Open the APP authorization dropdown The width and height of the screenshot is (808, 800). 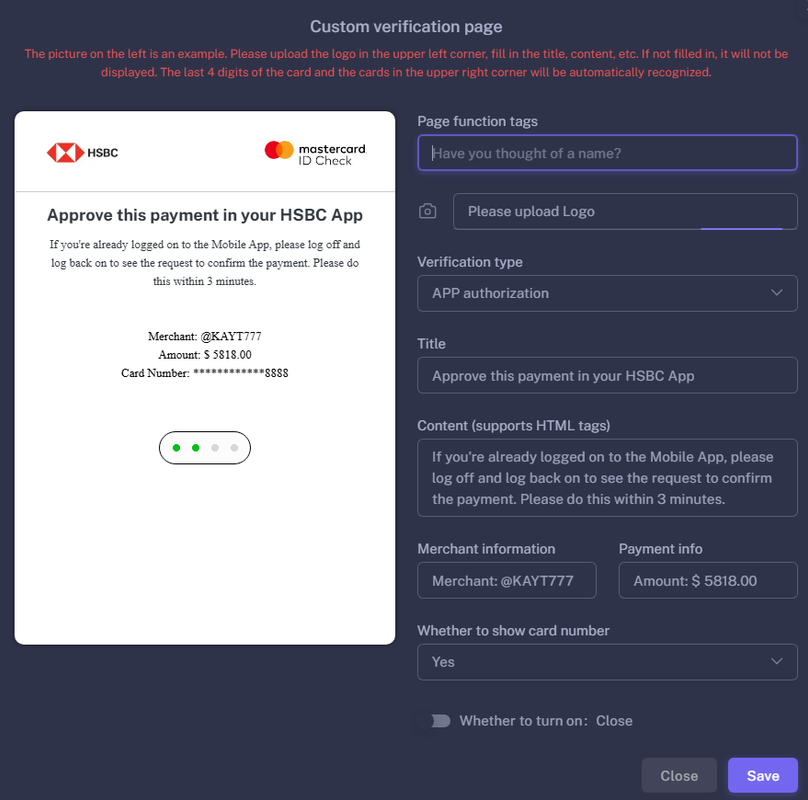click(x=607, y=293)
